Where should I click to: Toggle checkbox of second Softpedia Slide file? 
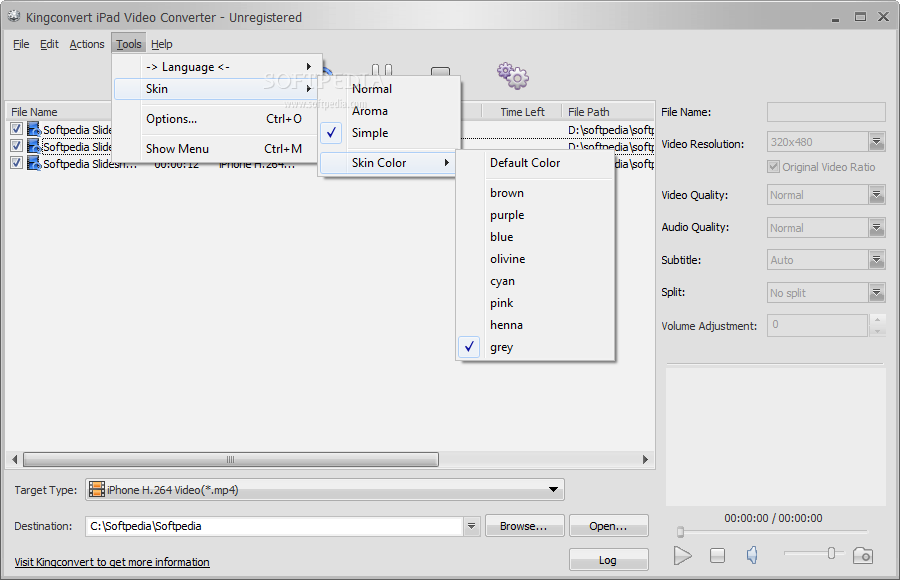tap(17, 146)
